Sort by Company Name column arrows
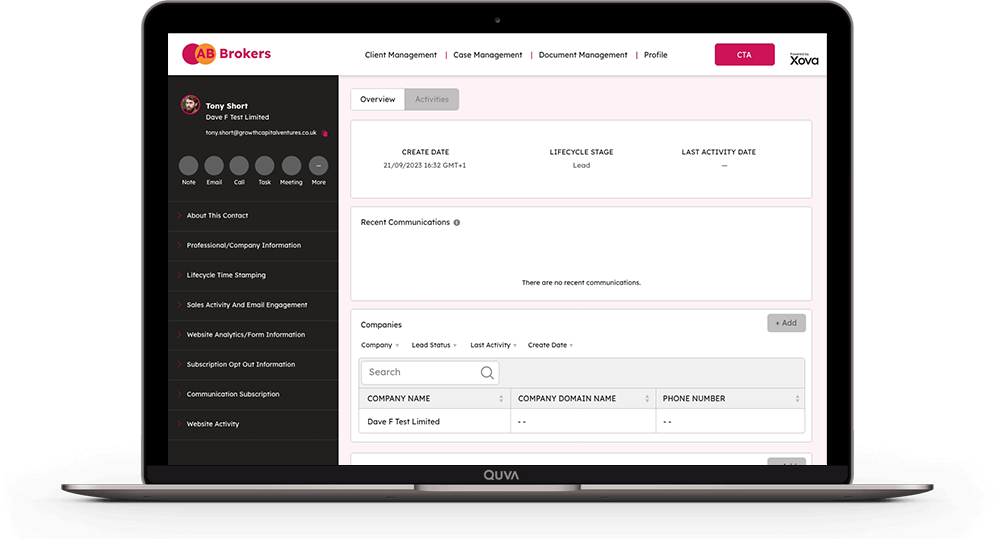The width and height of the screenshot is (1000, 539). 501,399
